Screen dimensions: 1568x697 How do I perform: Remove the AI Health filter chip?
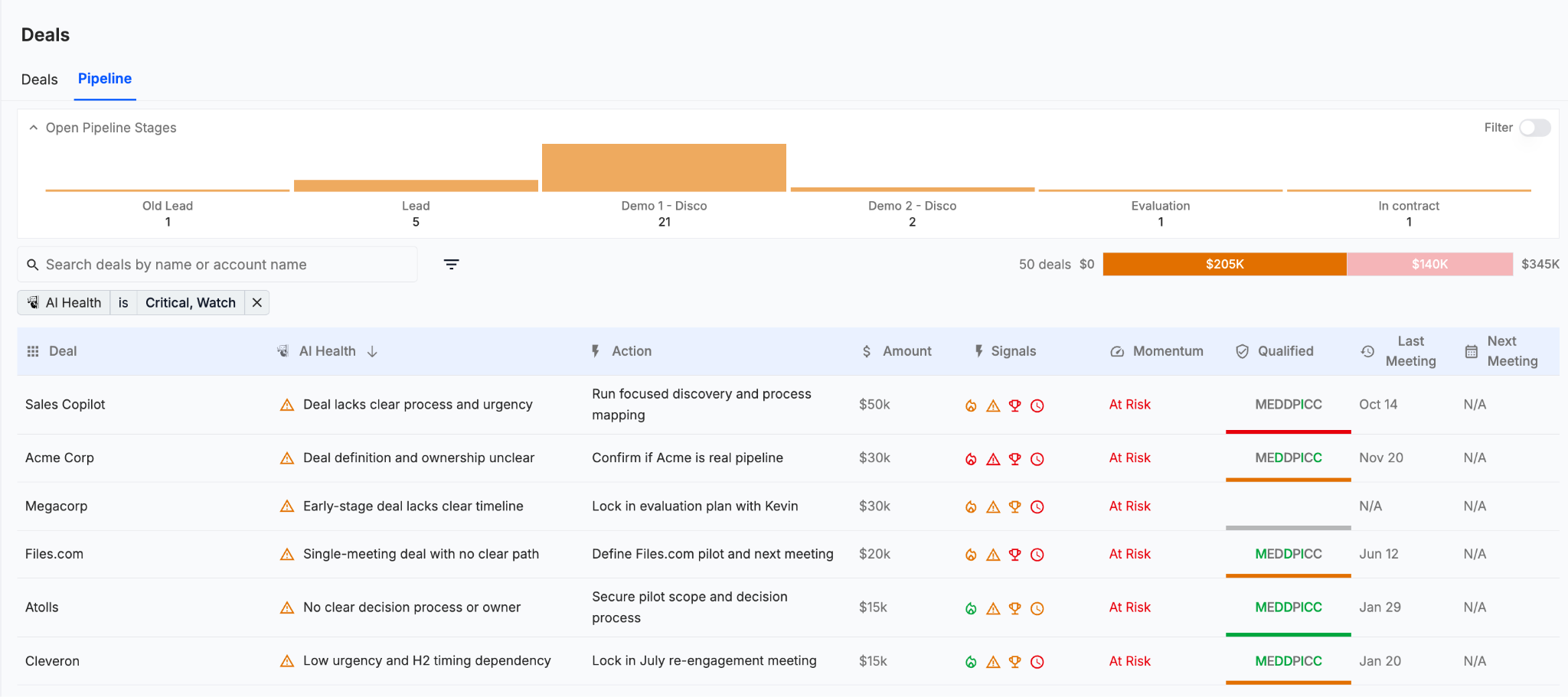[257, 302]
